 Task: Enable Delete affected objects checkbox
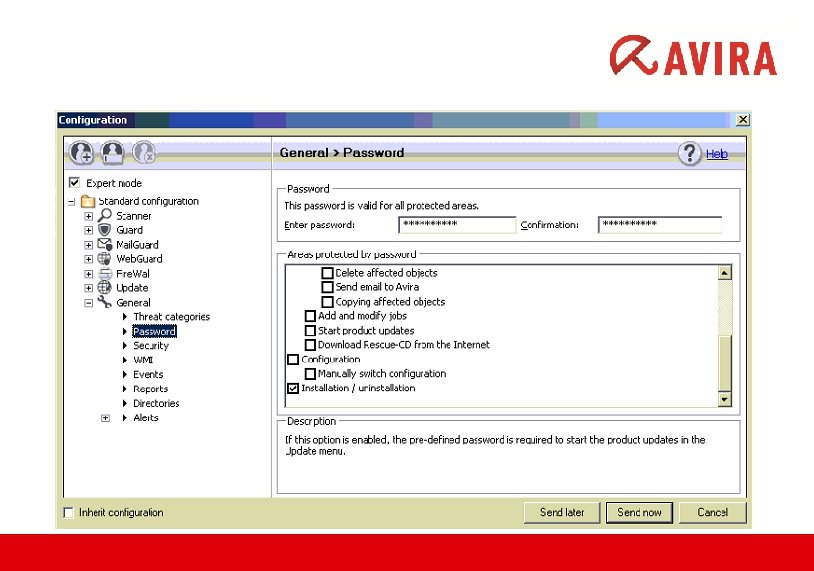pos(328,273)
